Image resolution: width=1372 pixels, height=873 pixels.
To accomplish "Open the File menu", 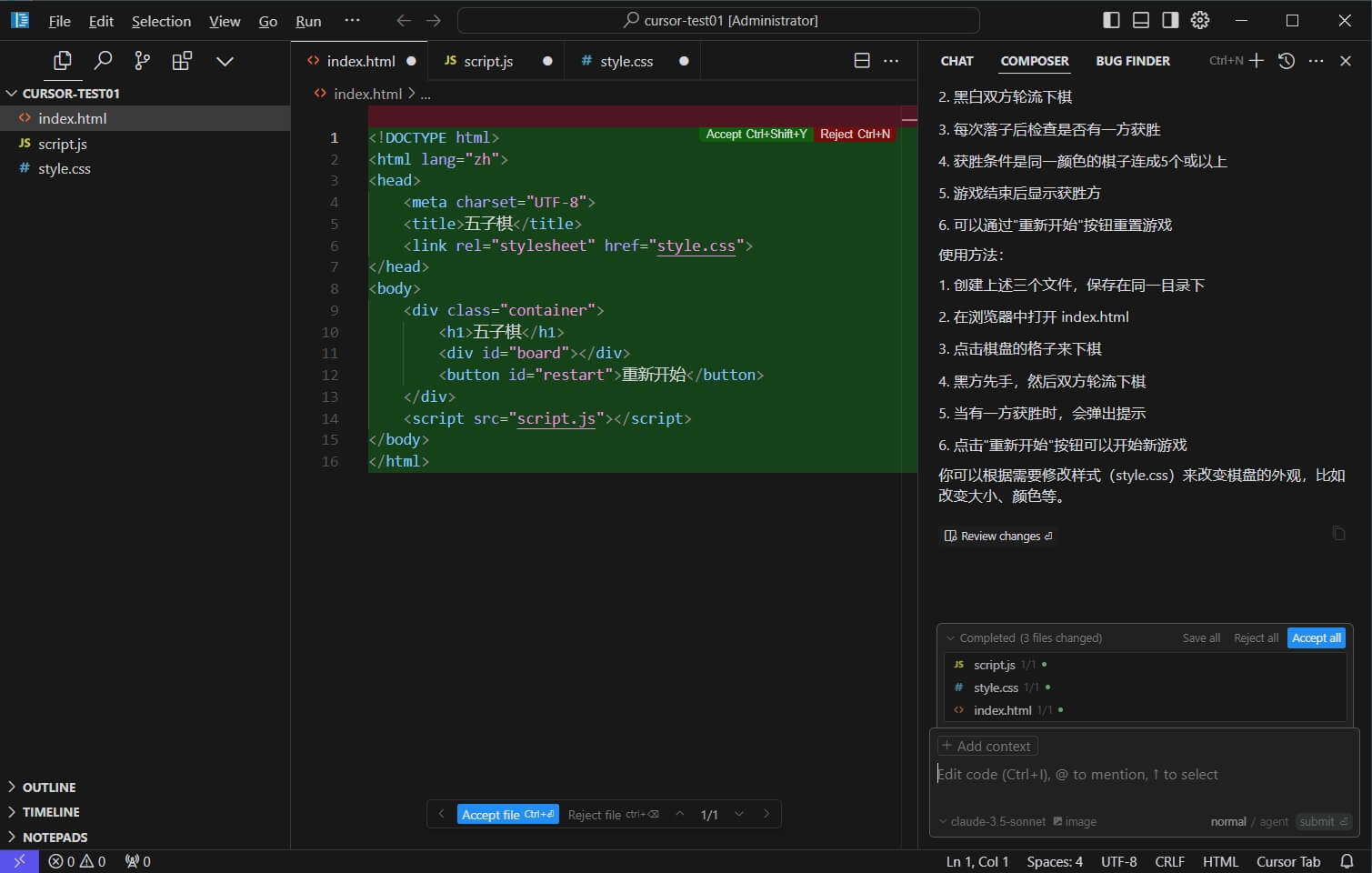I will 59,21.
